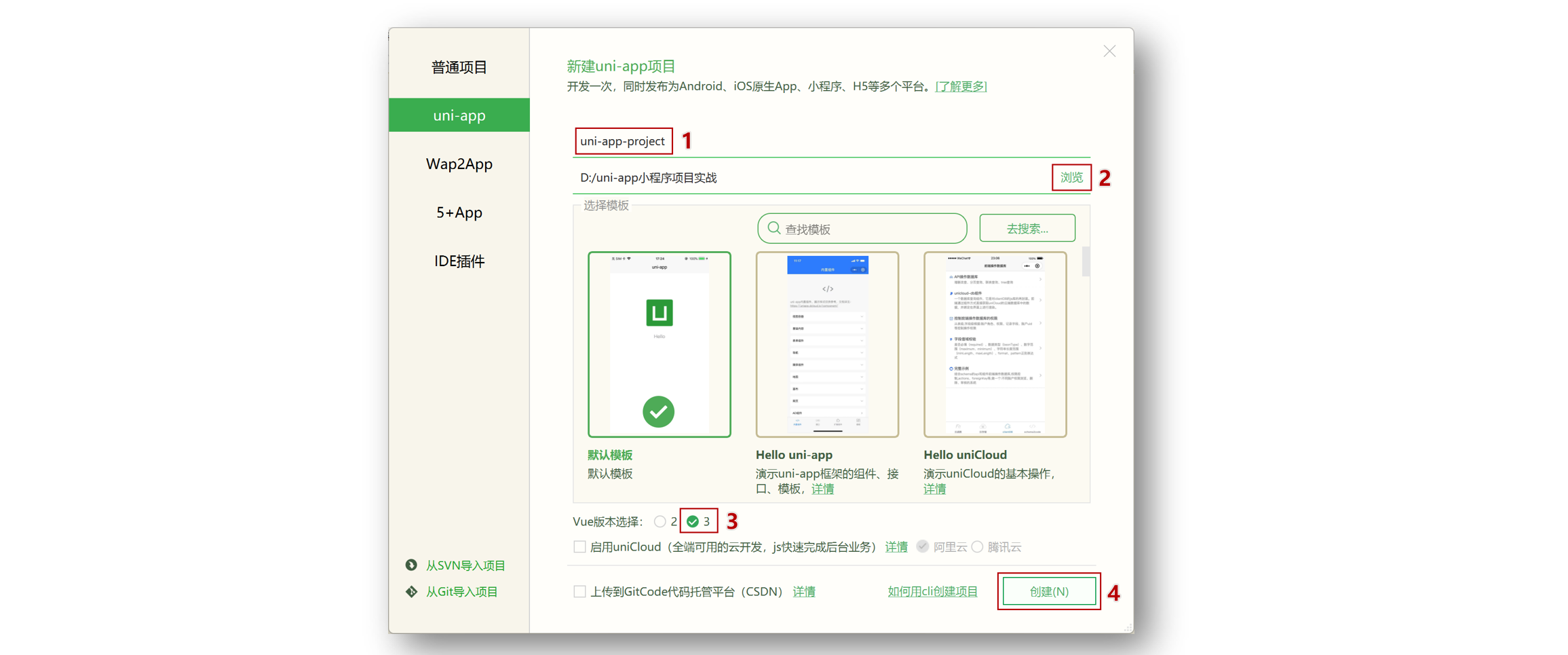
Task: Switch to the Wap2App category
Action: [x=459, y=164]
